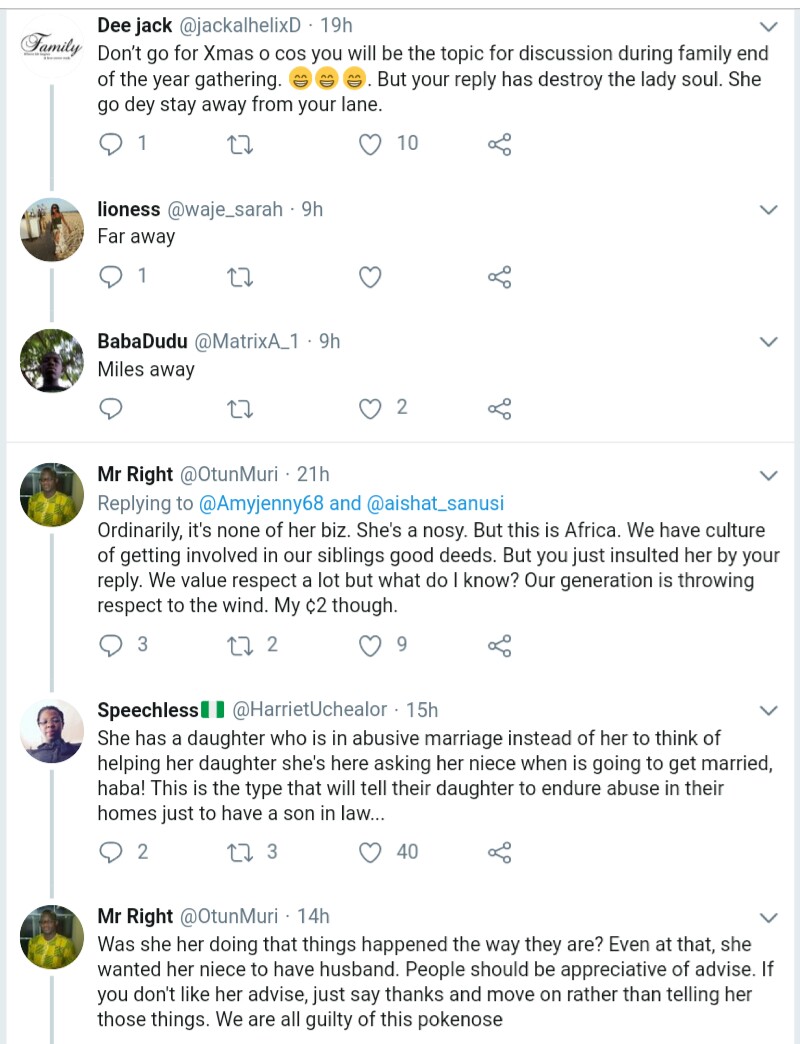800x1044 pixels.
Task: Open the dropdown arrow on Speechless's tweet
Action: (x=769, y=711)
